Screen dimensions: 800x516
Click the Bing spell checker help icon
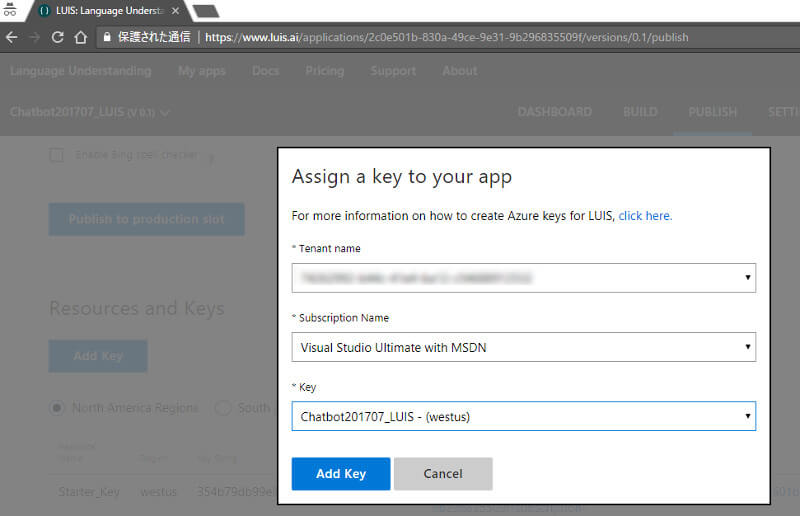211,158
